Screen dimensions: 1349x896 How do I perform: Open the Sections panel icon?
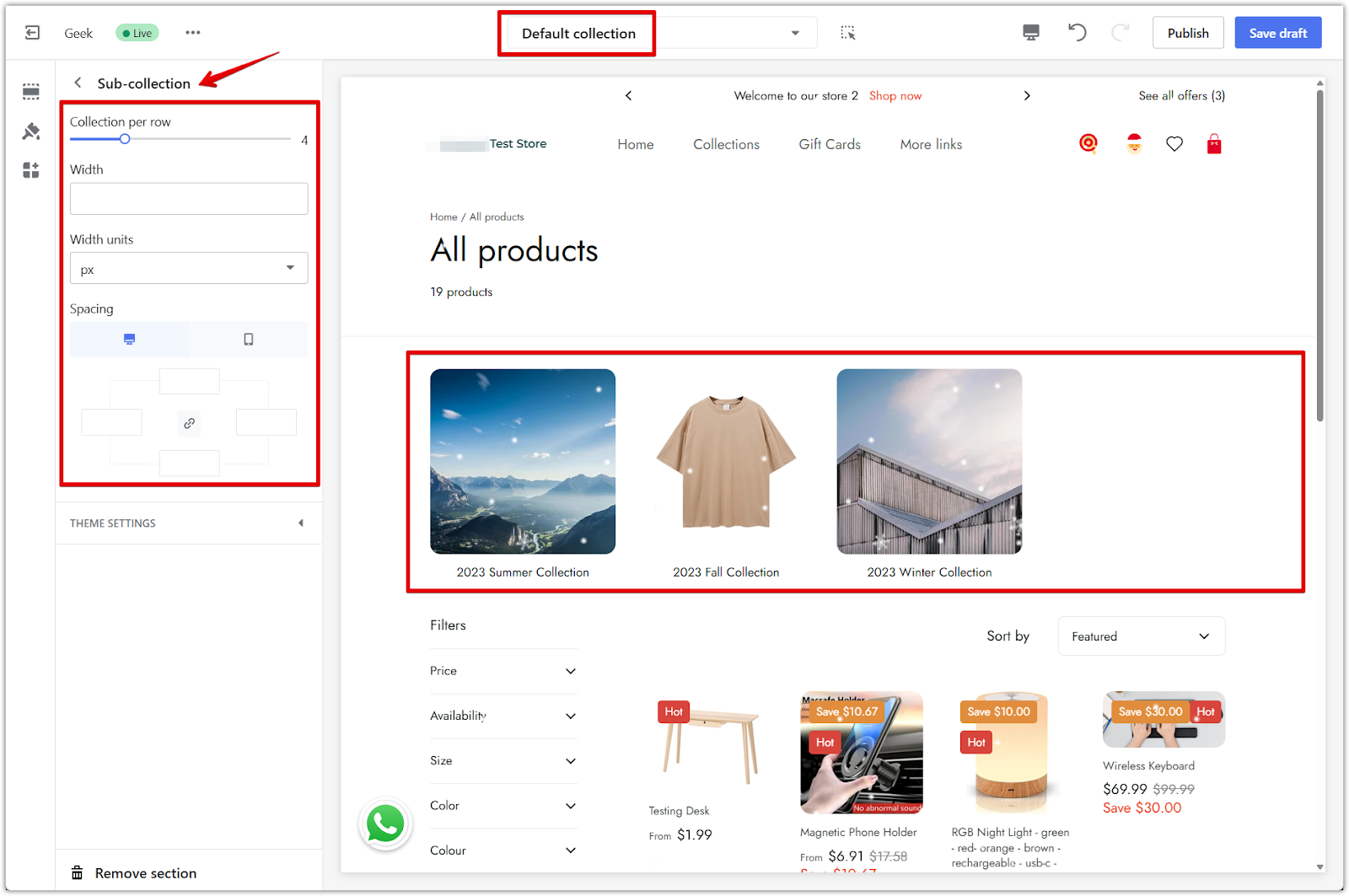click(x=31, y=91)
